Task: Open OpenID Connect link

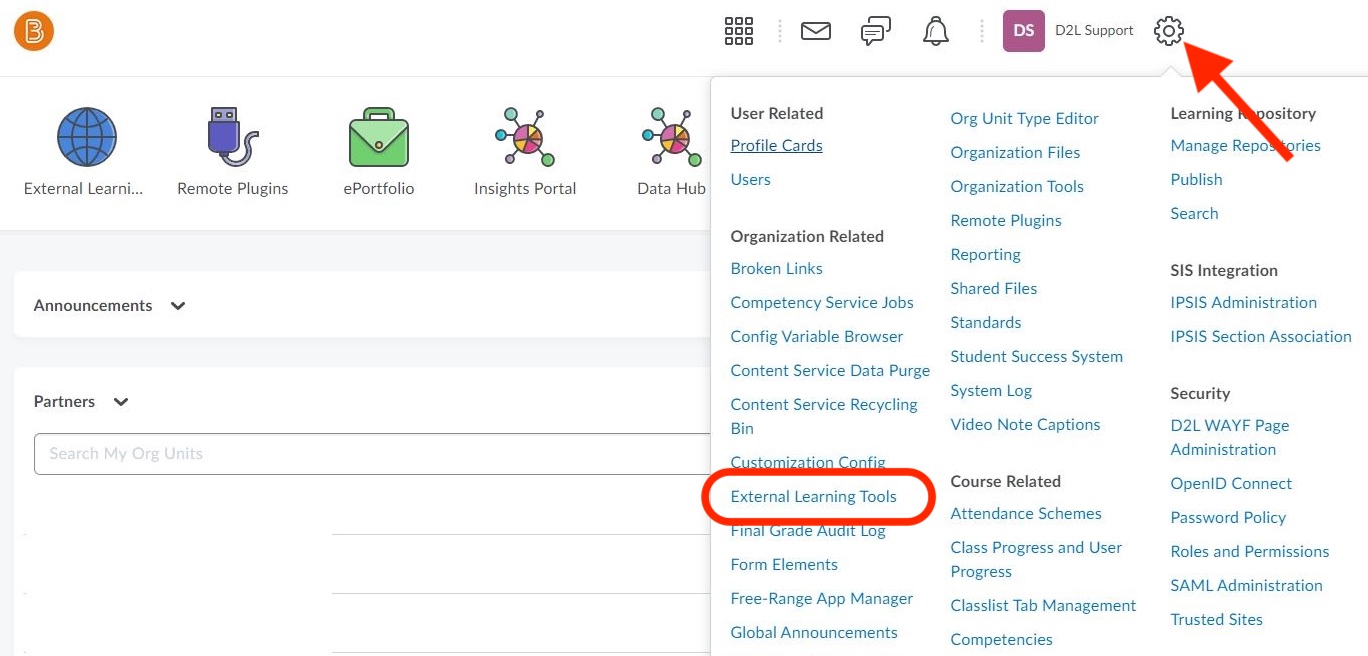Action: click(1231, 484)
